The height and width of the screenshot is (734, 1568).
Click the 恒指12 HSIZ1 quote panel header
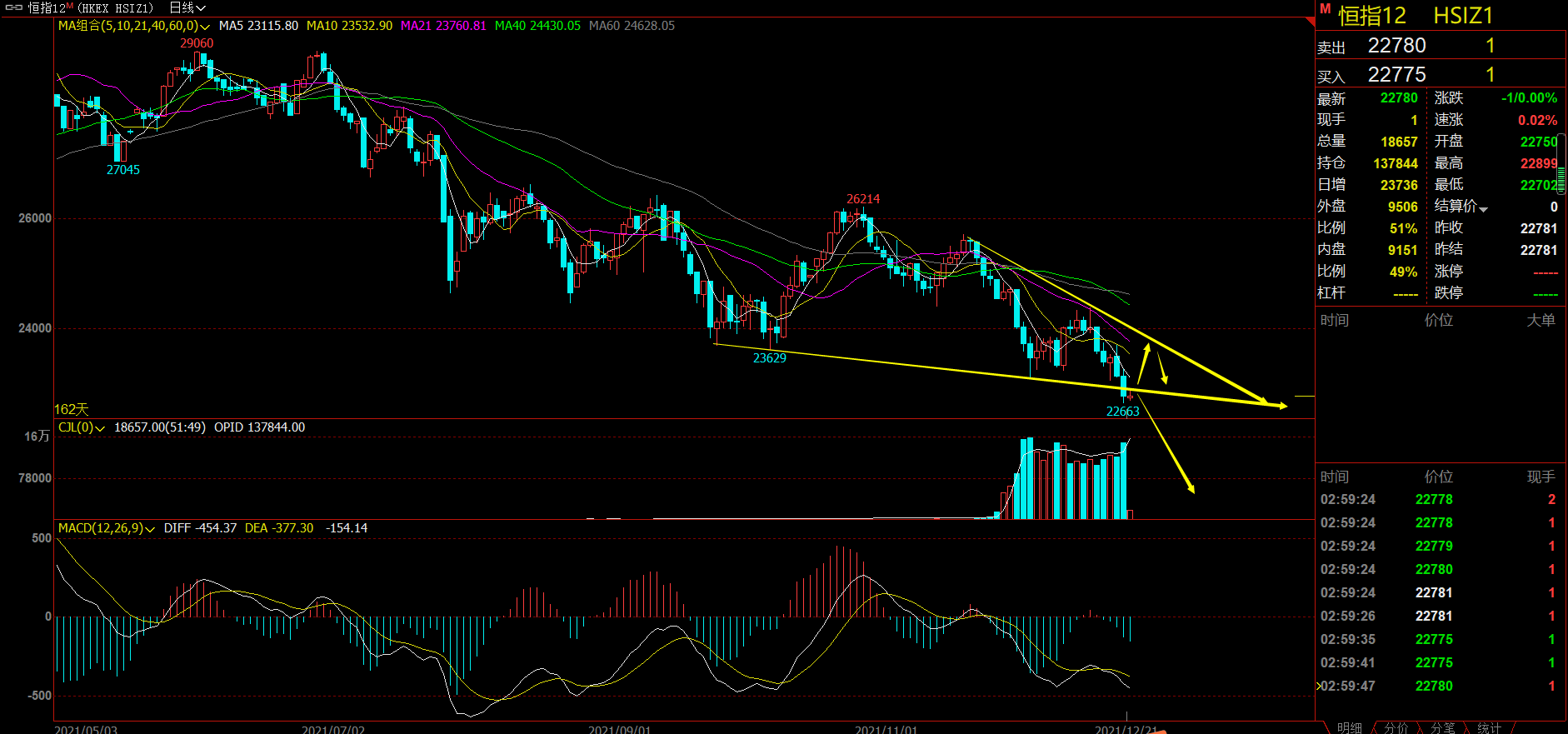click(x=1415, y=15)
